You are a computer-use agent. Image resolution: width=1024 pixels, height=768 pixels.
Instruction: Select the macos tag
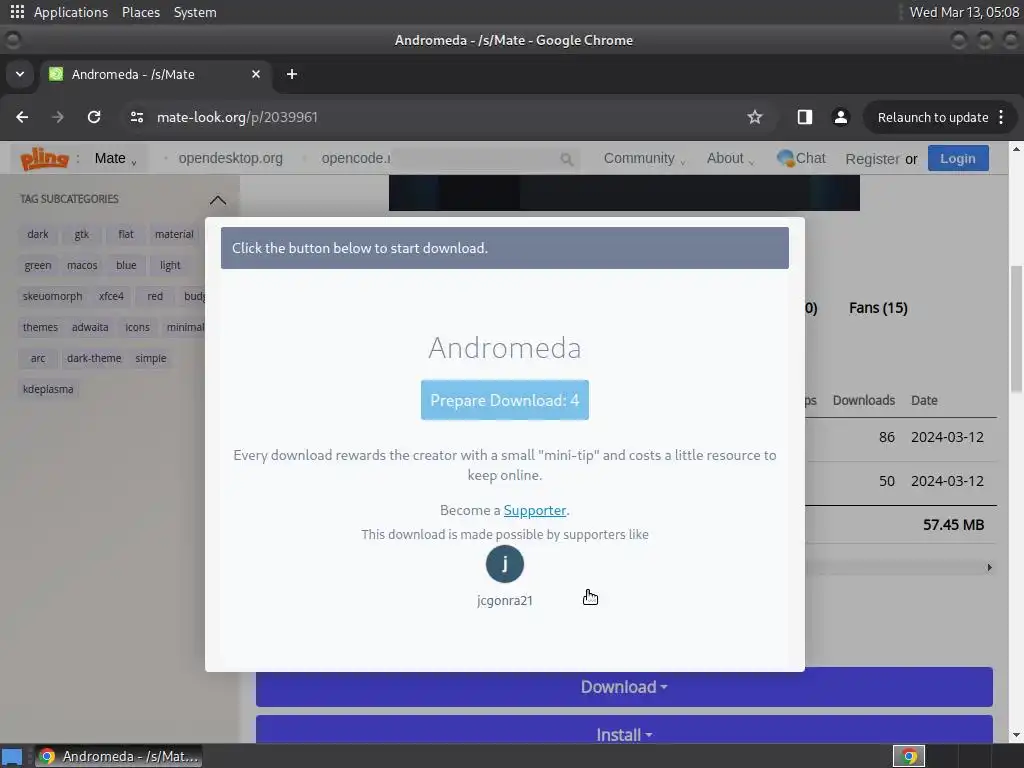click(x=82, y=265)
